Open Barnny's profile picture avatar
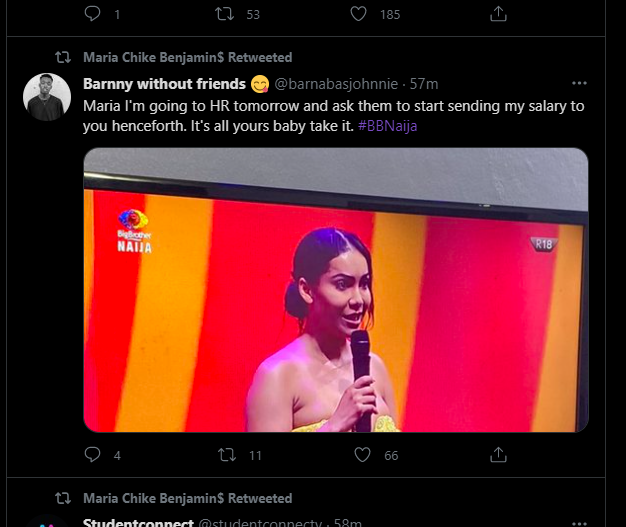Screen dimensions: 626x527 tap(47, 97)
